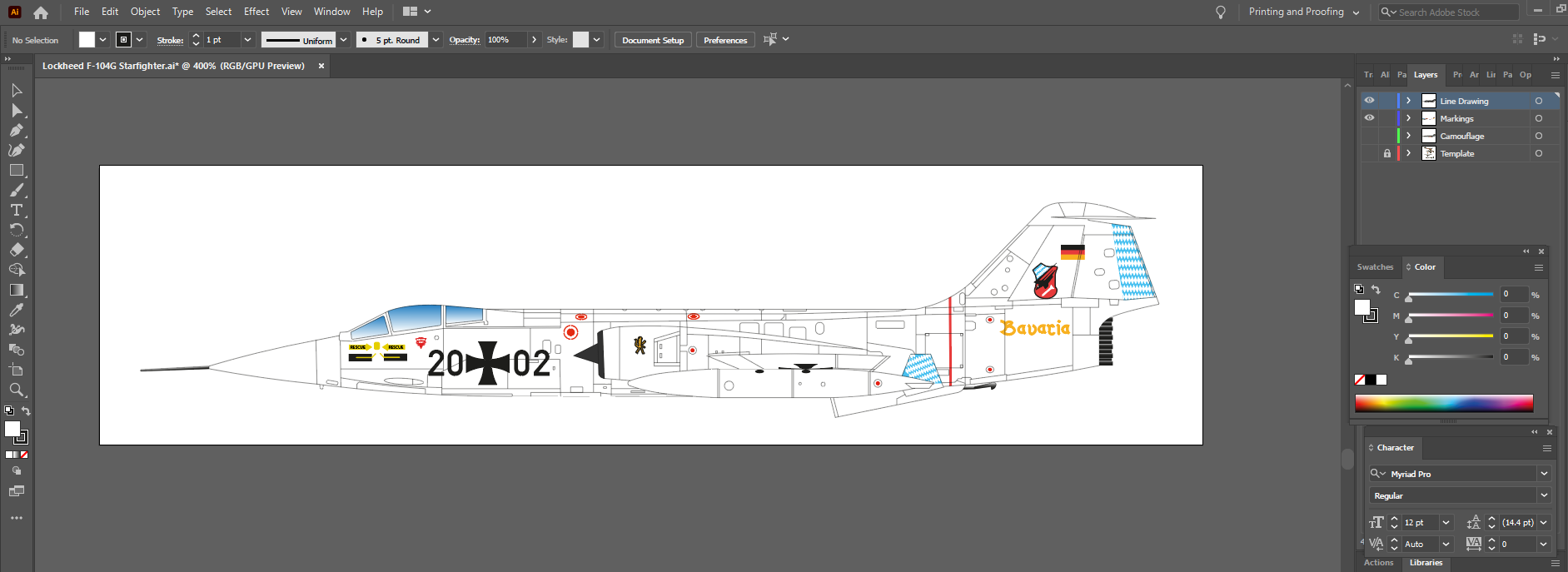Click the Paintbrush tool
The width and height of the screenshot is (1568, 572).
tap(16, 190)
